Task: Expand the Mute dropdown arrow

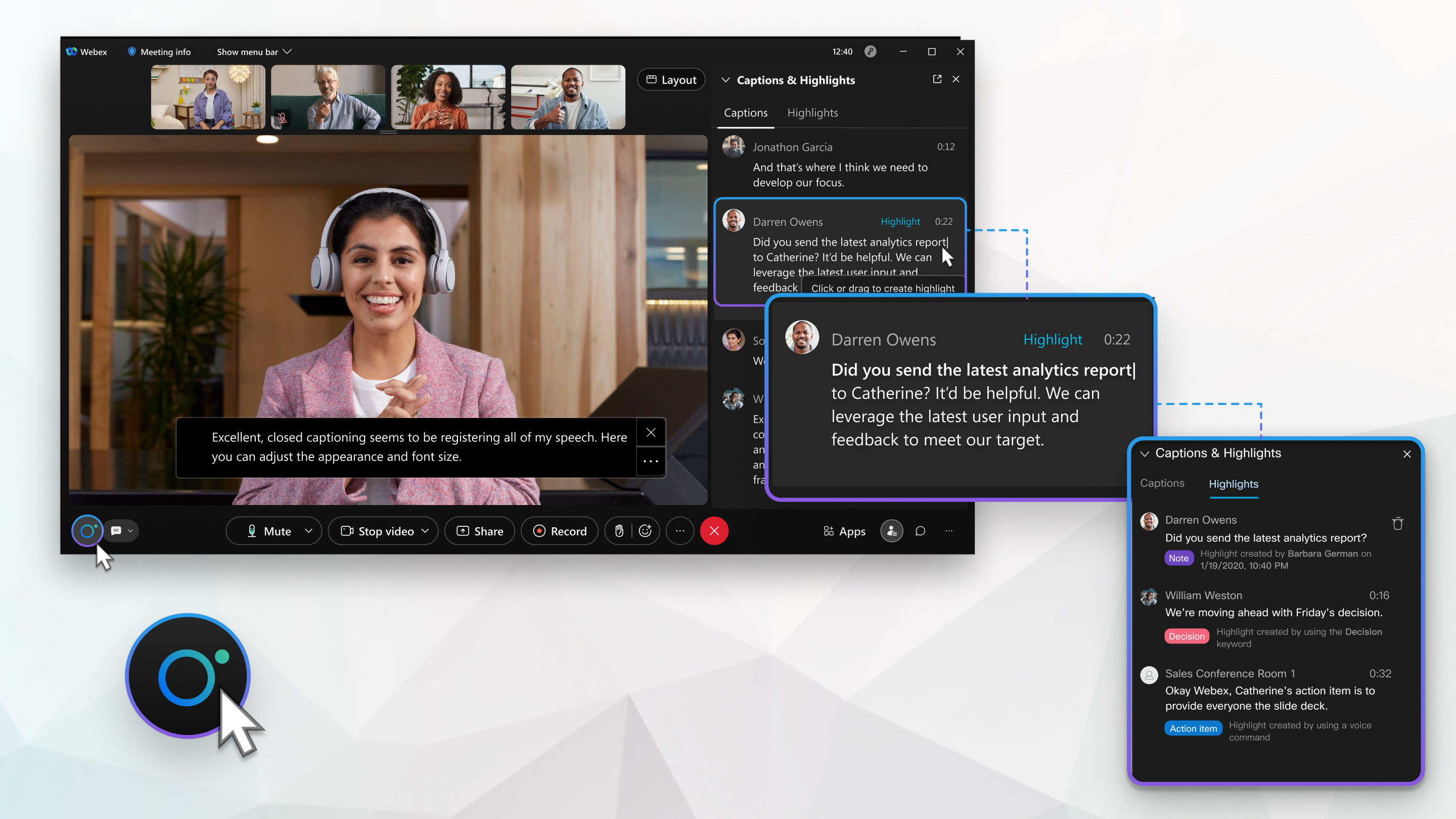Action: [308, 531]
